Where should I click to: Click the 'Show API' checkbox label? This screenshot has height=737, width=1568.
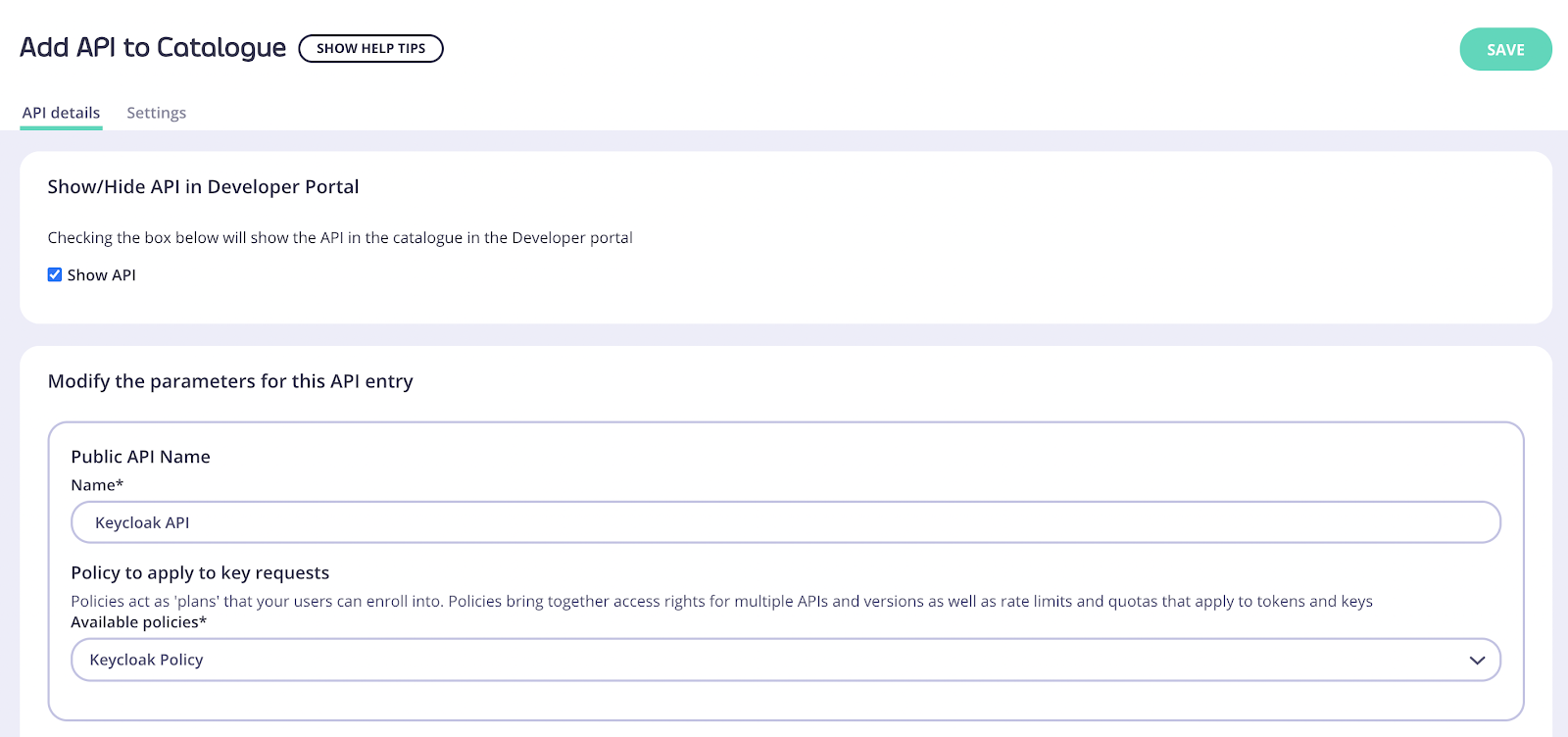101,275
